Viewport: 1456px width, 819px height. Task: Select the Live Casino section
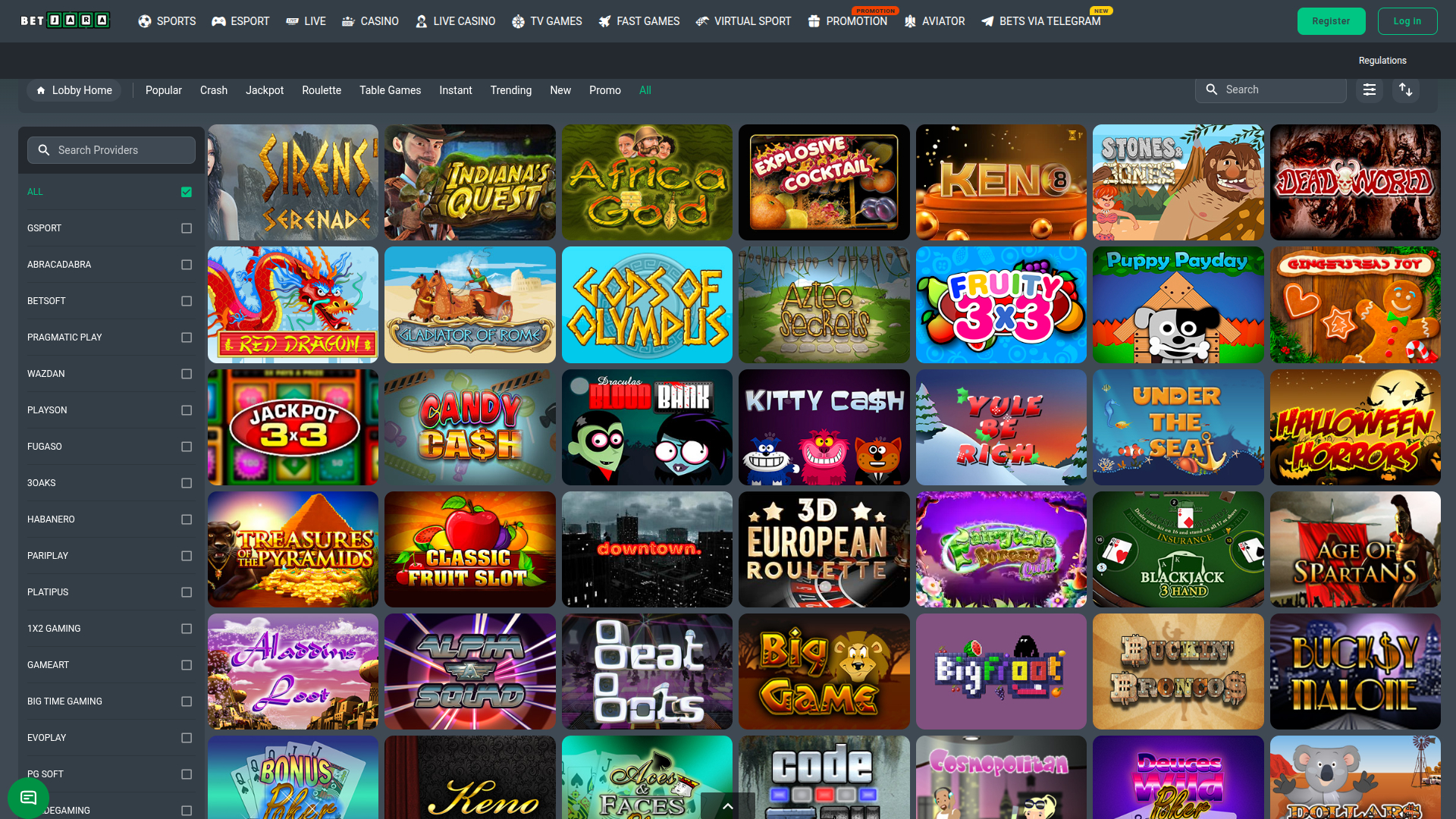pyautogui.click(x=455, y=21)
